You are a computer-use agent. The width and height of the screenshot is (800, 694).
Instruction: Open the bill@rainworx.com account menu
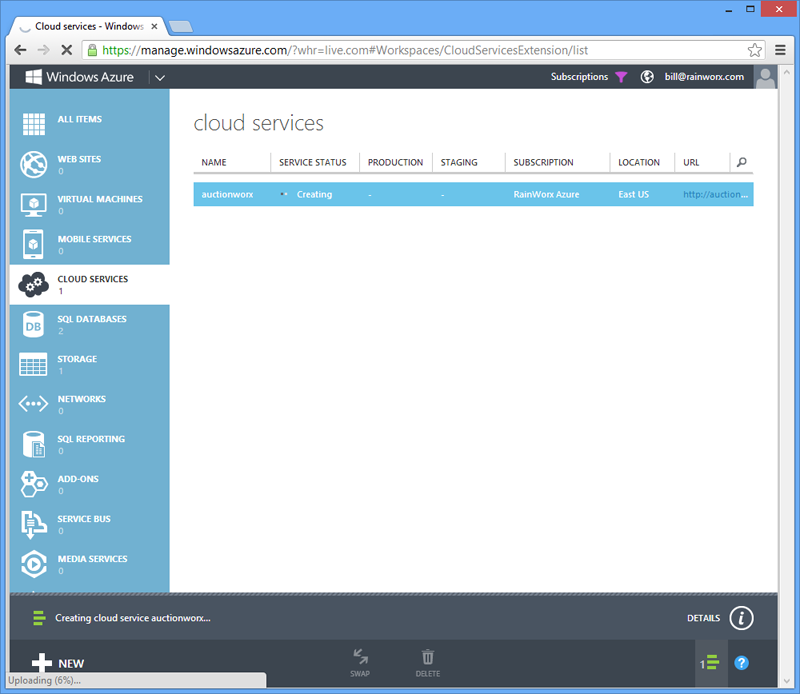point(704,77)
